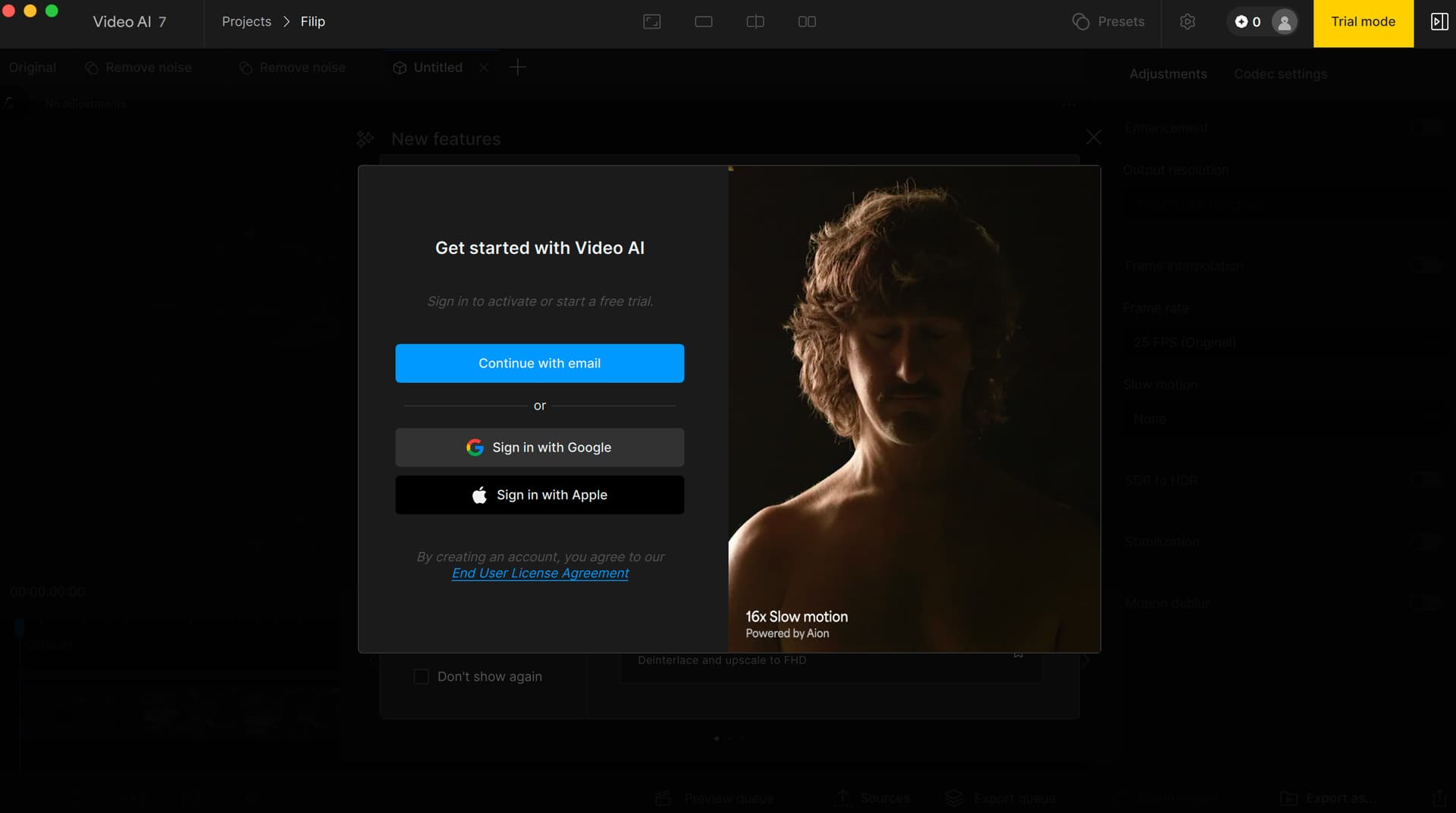Viewport: 1456px width, 813px height.
Task: Open the "Export as" options
Action: (x=1327, y=798)
